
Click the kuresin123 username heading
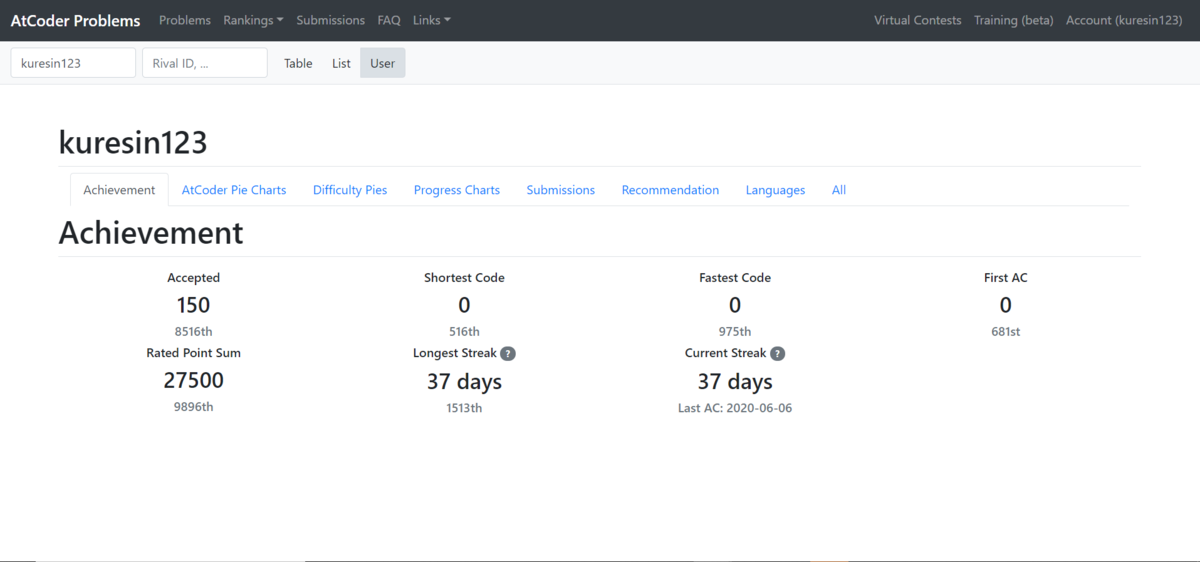pos(133,142)
